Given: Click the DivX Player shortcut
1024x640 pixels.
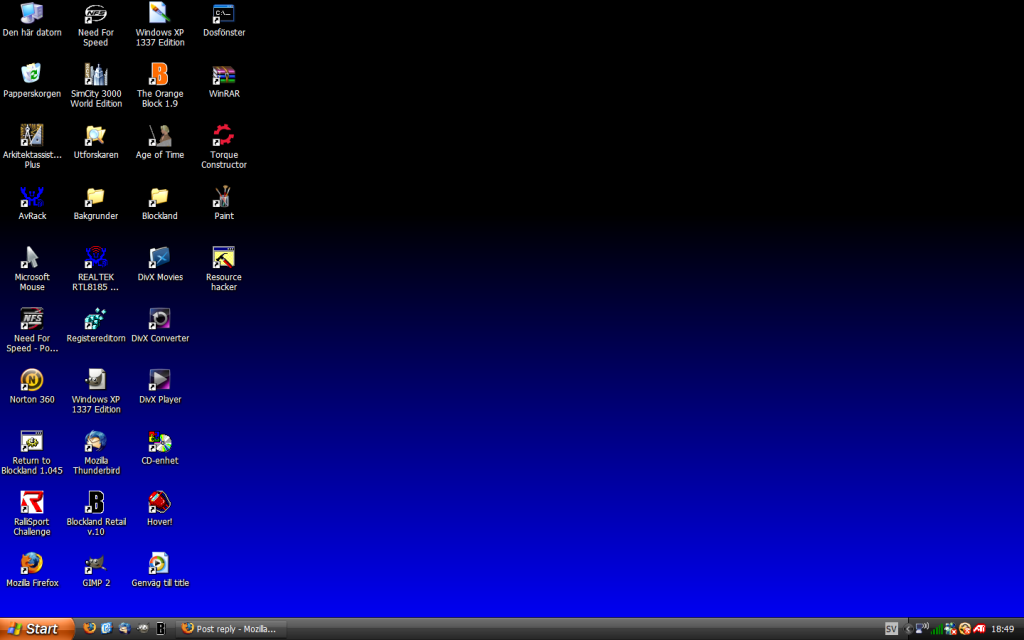Looking at the screenshot, I should pyautogui.click(x=160, y=381).
